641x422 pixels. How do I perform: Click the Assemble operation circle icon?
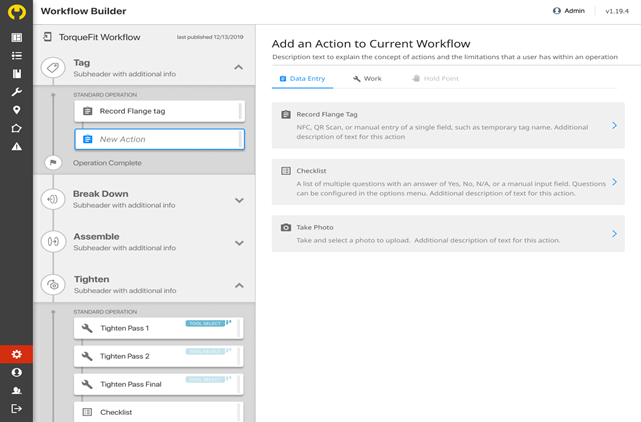pyautogui.click(x=53, y=242)
